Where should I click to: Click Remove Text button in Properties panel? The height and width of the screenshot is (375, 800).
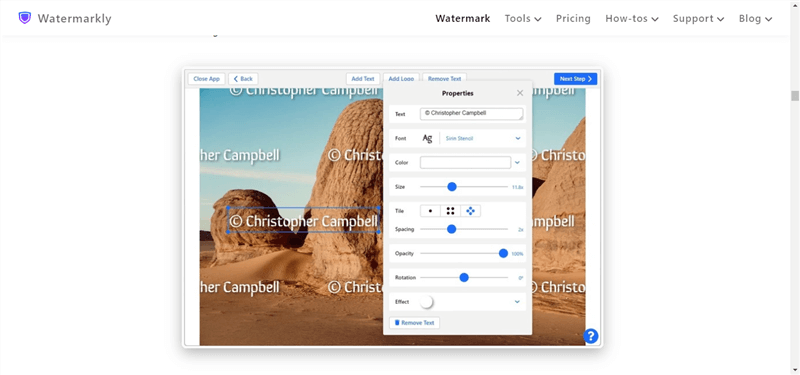click(x=414, y=323)
